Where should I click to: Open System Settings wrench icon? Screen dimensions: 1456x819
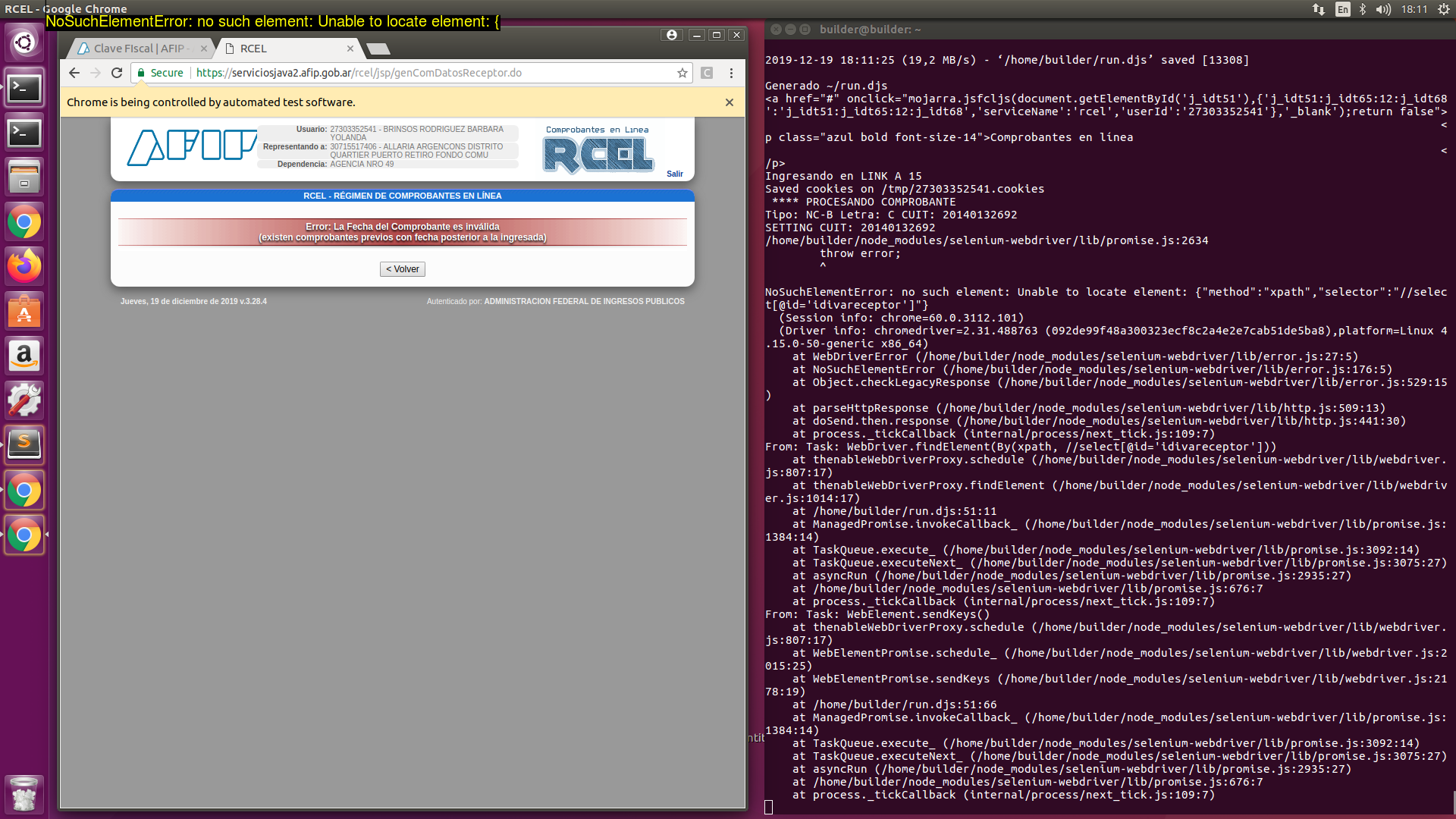tap(24, 400)
